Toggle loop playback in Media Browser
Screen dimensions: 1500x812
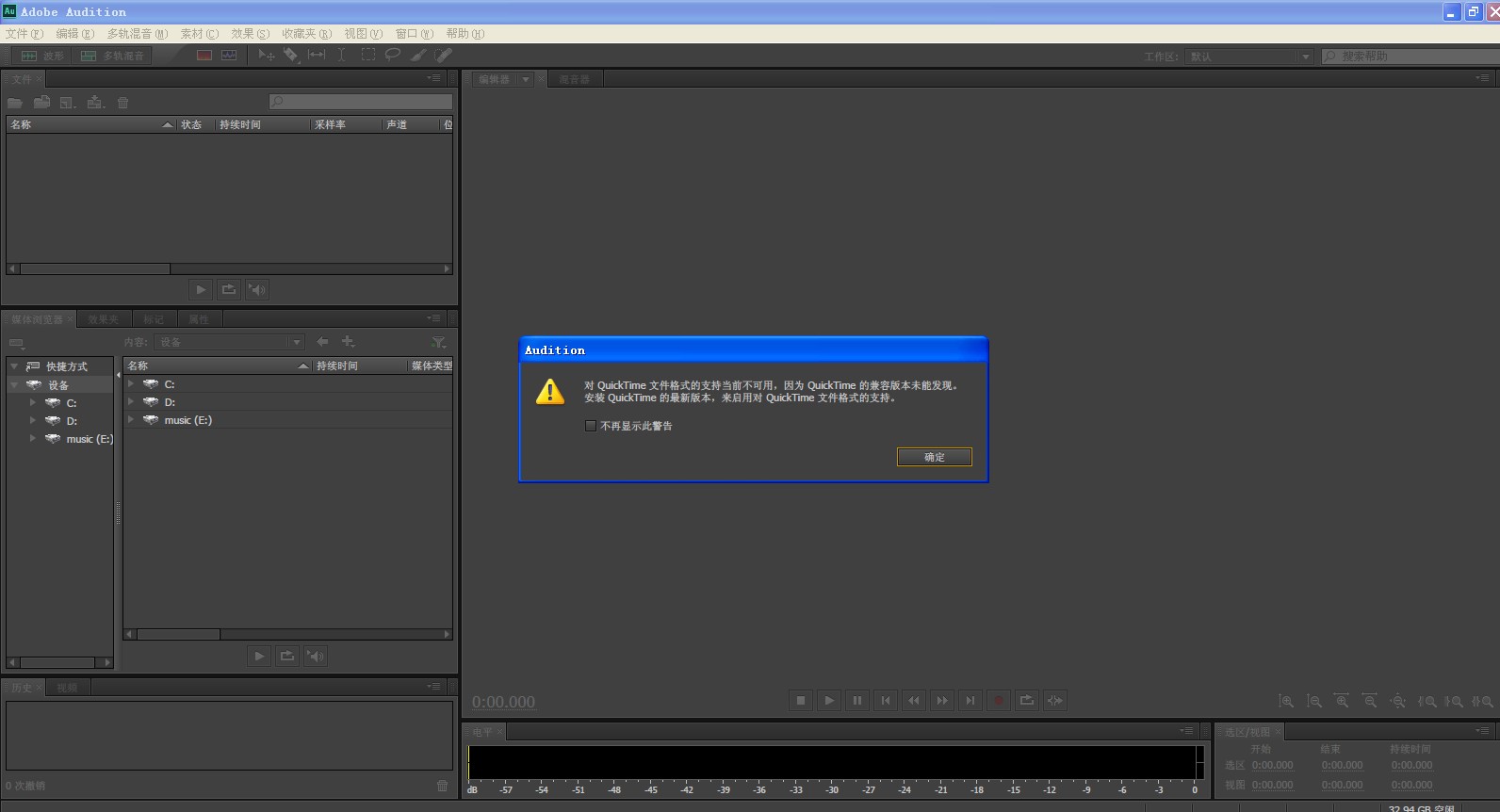point(287,656)
